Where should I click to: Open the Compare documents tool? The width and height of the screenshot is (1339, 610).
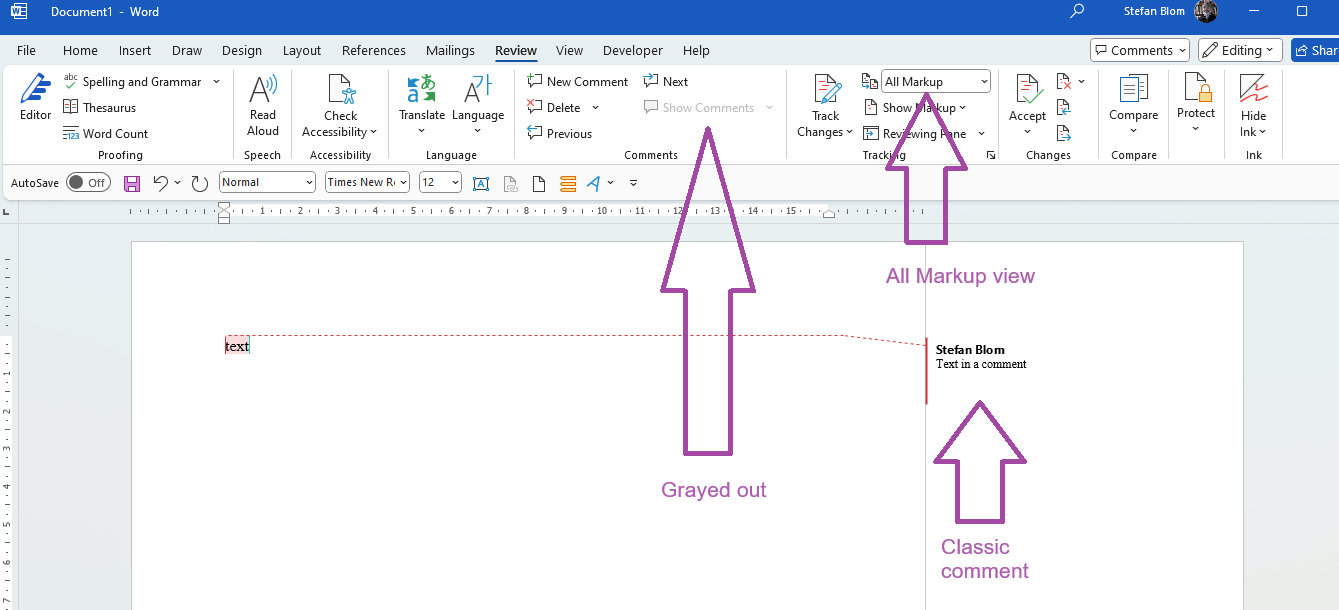coord(1133,100)
